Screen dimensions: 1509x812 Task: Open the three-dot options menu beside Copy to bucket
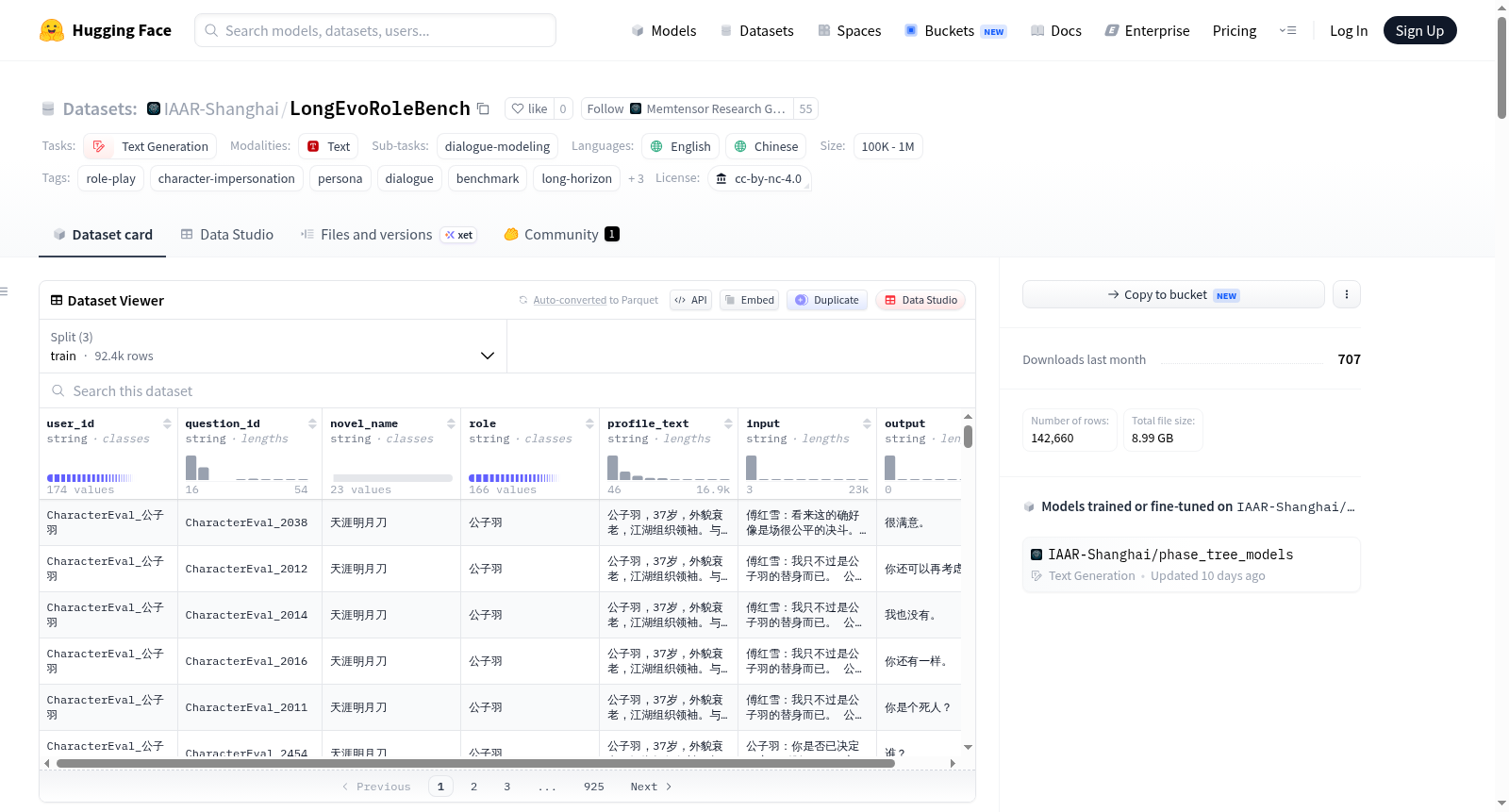(1347, 294)
